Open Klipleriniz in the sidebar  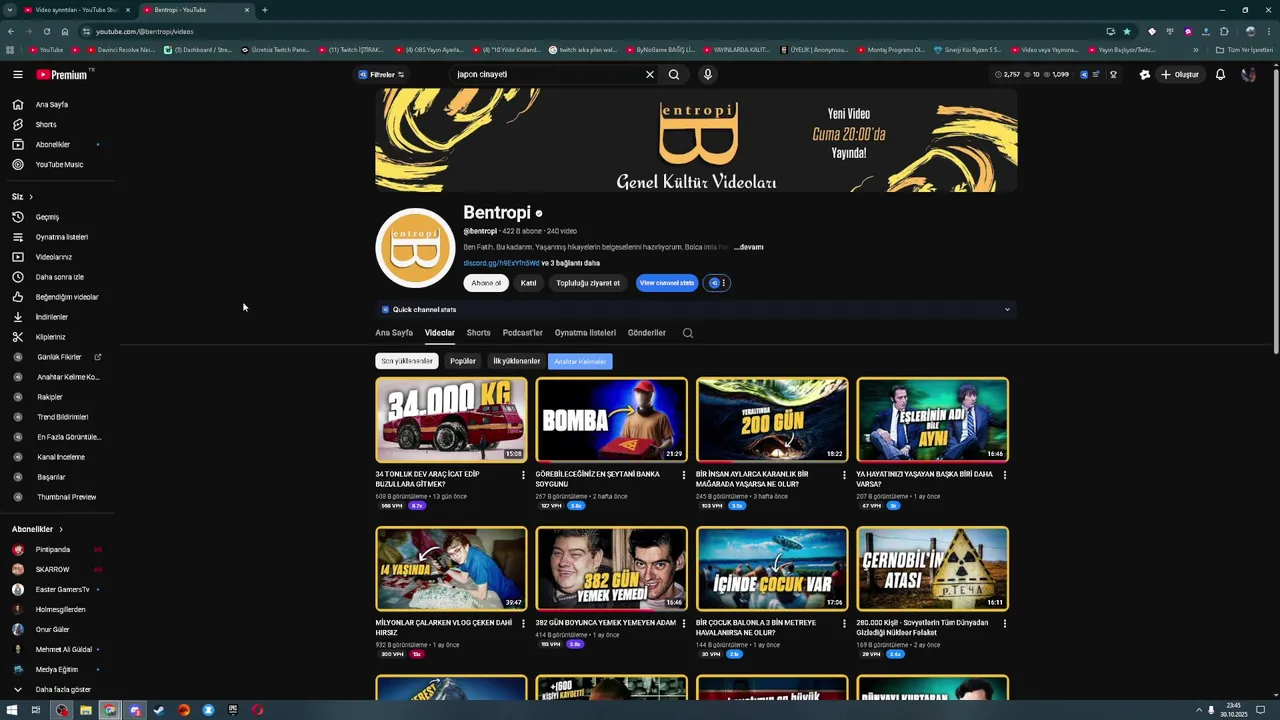tap(50, 337)
